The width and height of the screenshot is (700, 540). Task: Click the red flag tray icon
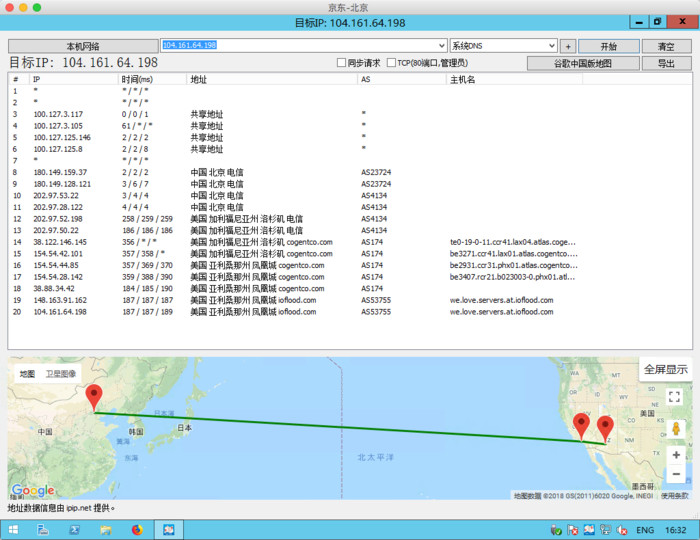573,530
